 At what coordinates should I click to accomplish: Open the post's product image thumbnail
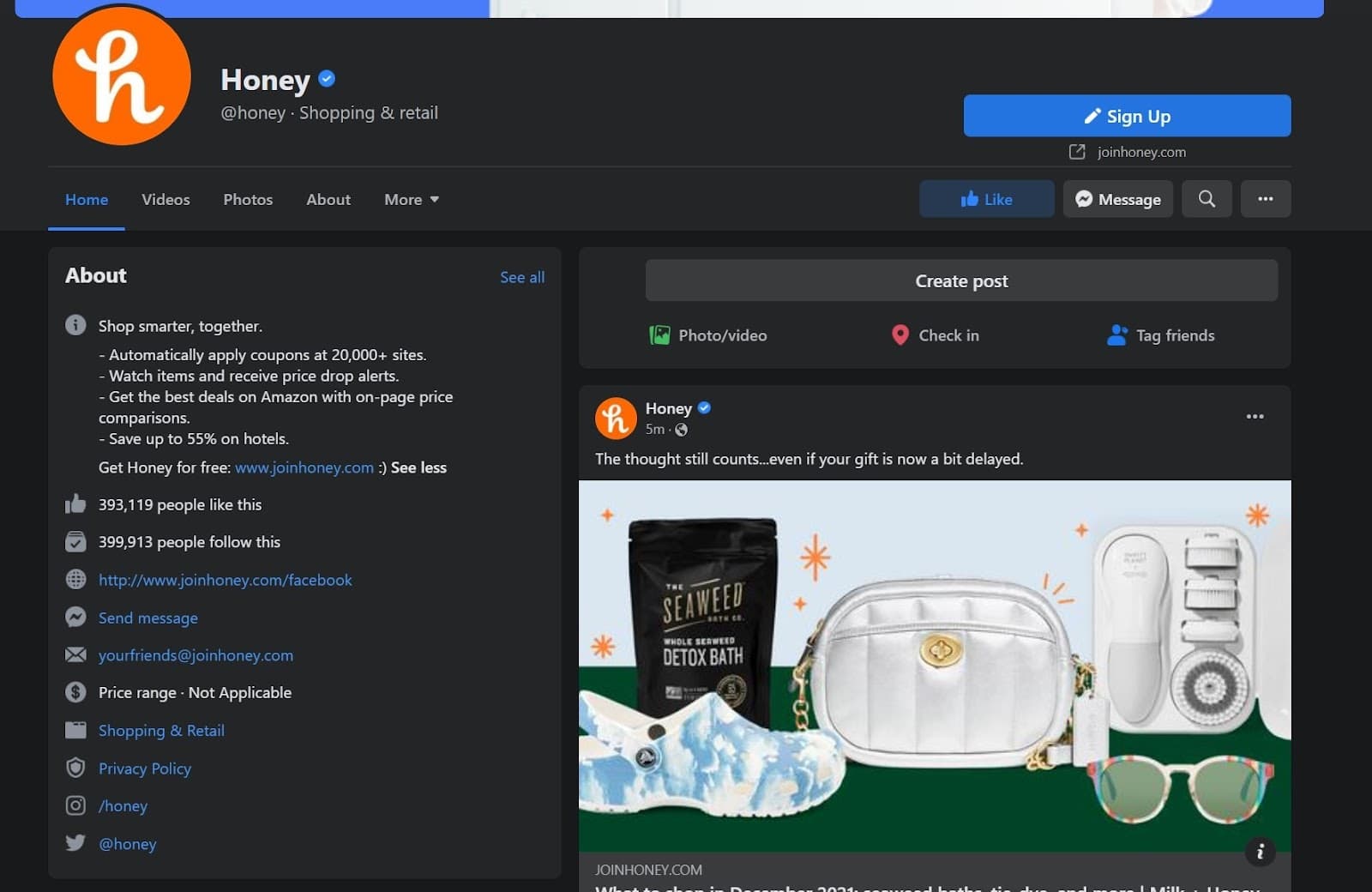click(x=934, y=666)
